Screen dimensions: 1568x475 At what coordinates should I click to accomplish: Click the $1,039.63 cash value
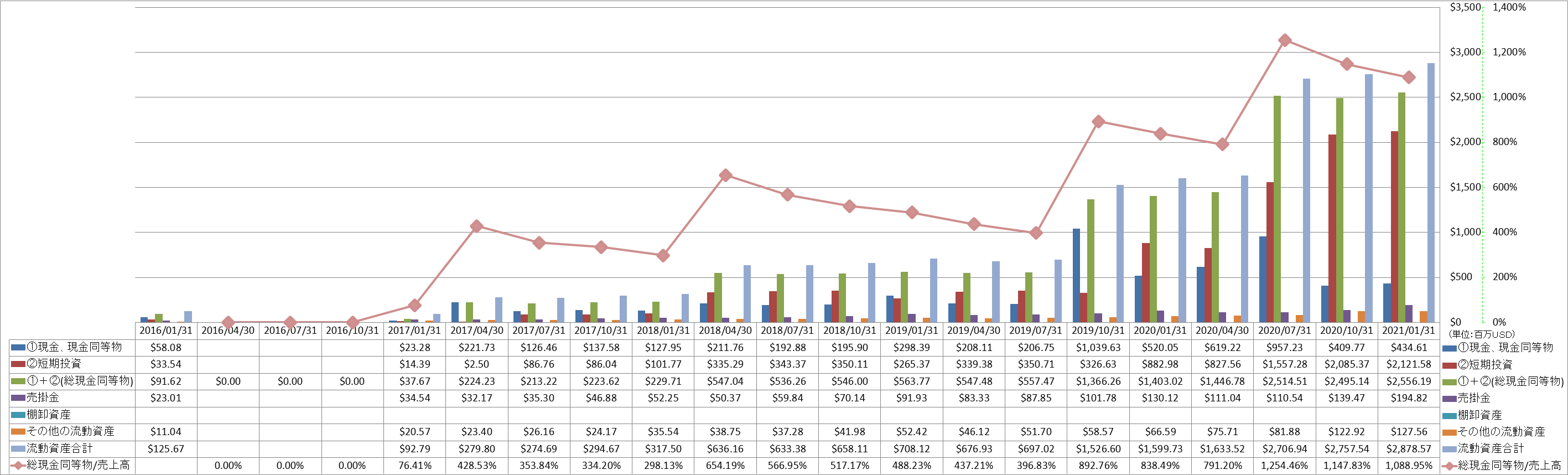1098,348
